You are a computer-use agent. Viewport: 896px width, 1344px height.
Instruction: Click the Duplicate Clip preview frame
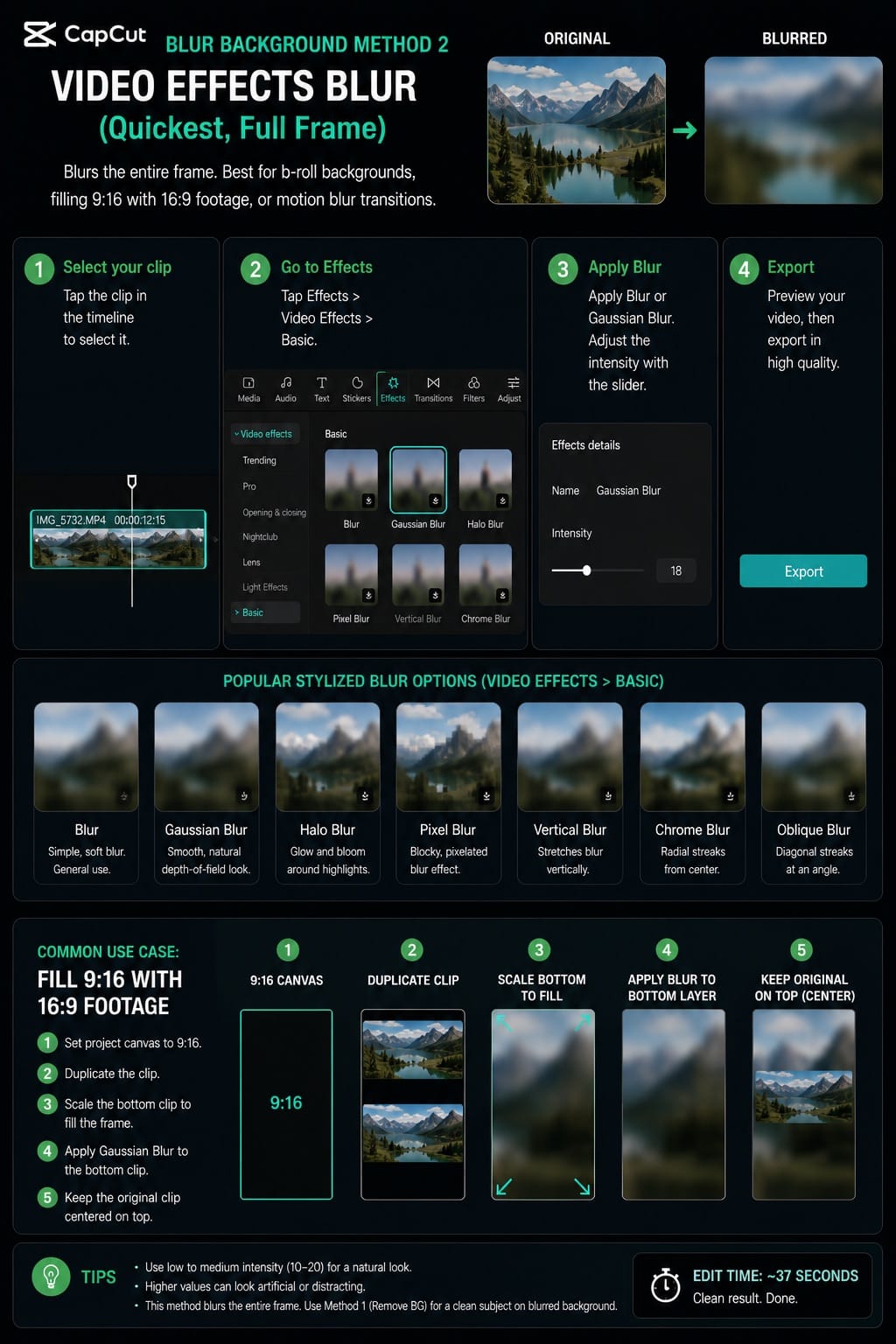(x=413, y=1104)
